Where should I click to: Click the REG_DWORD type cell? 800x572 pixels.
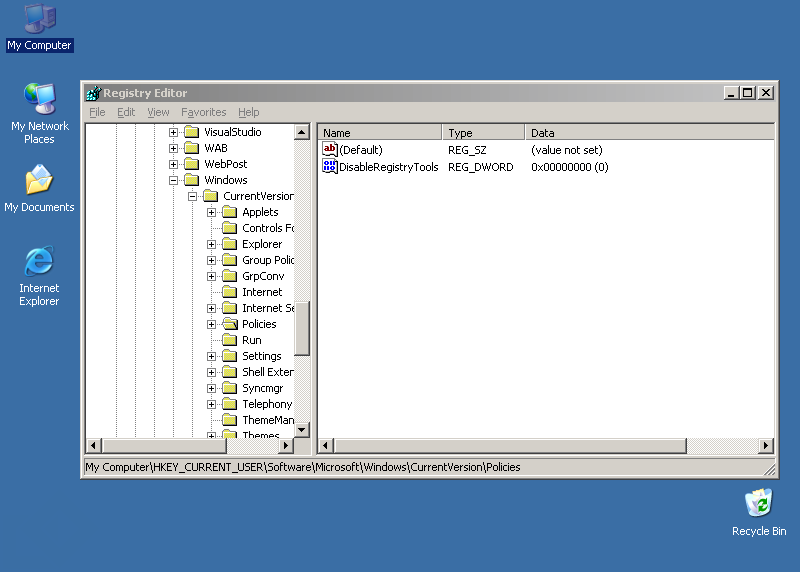tap(481, 167)
